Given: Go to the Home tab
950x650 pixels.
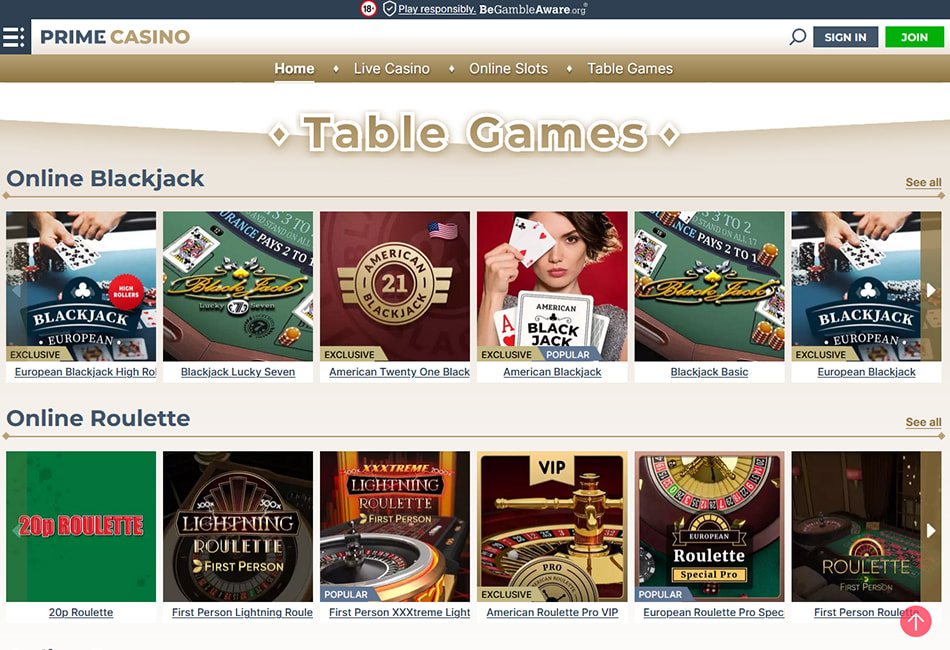Looking at the screenshot, I should pos(294,68).
